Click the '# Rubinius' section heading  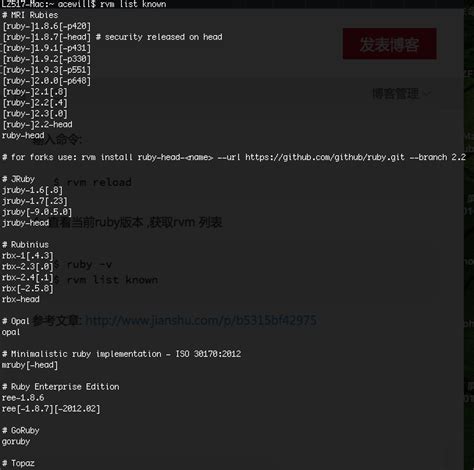point(25,245)
